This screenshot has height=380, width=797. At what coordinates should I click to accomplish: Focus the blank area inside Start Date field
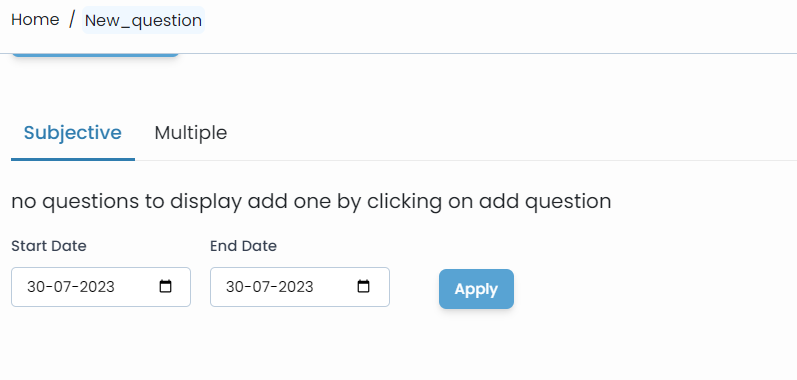[x=137, y=287]
